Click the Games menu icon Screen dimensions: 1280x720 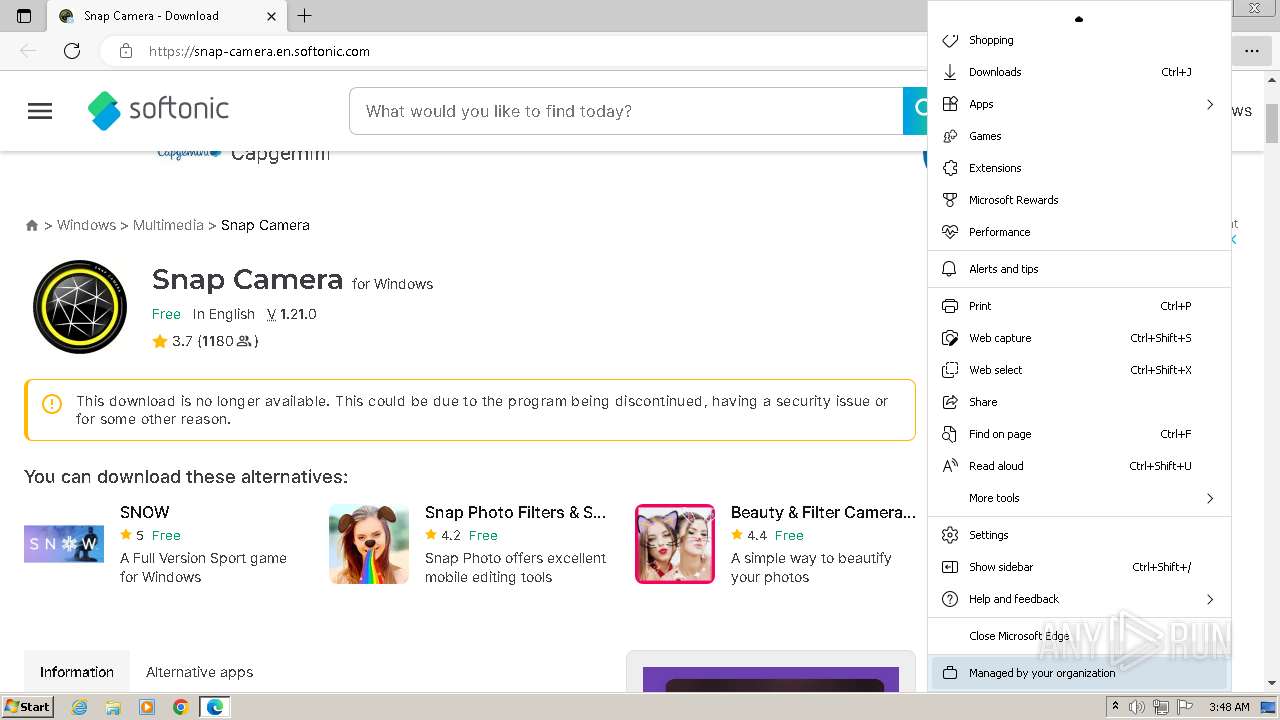tap(950, 136)
